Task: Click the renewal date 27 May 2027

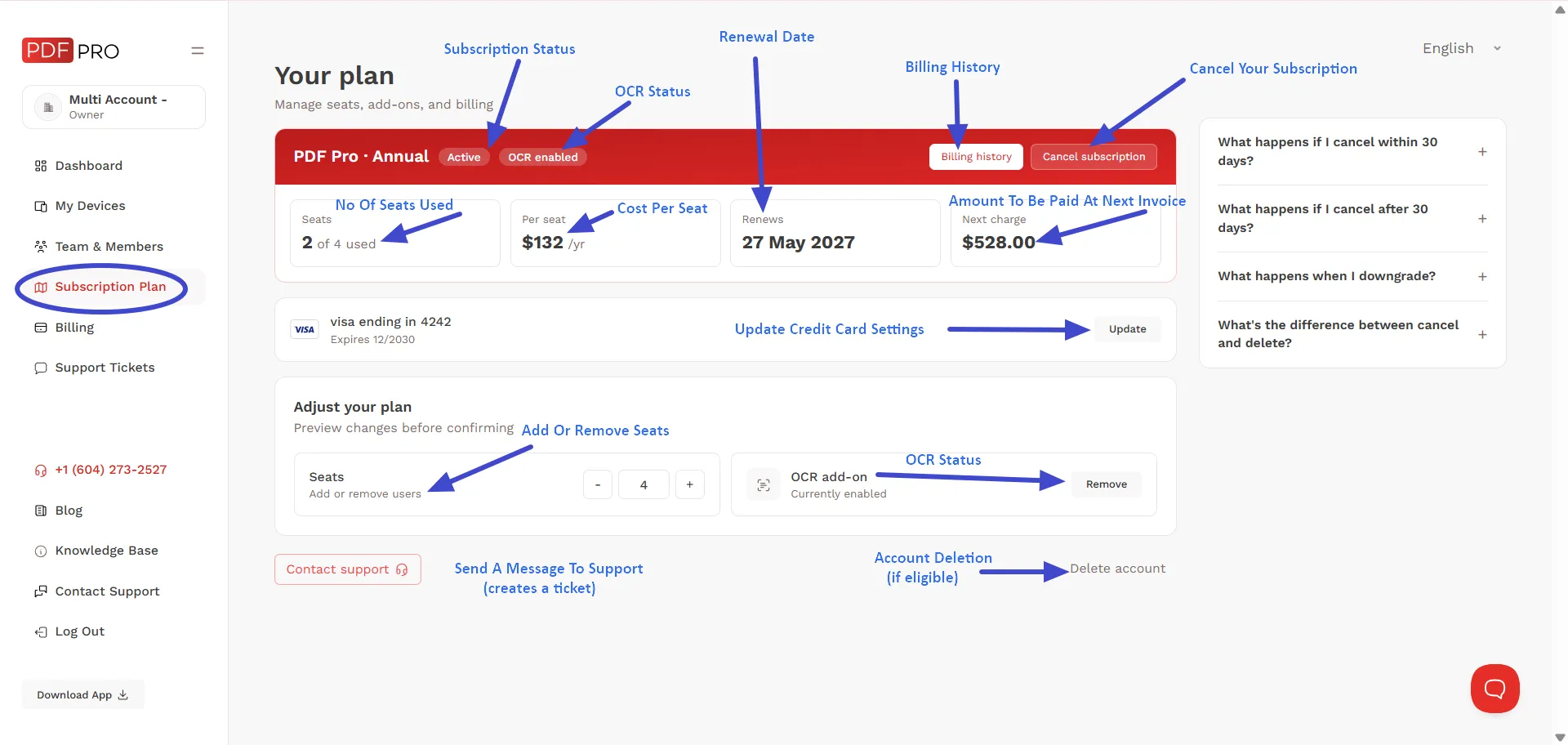Action: tap(798, 243)
